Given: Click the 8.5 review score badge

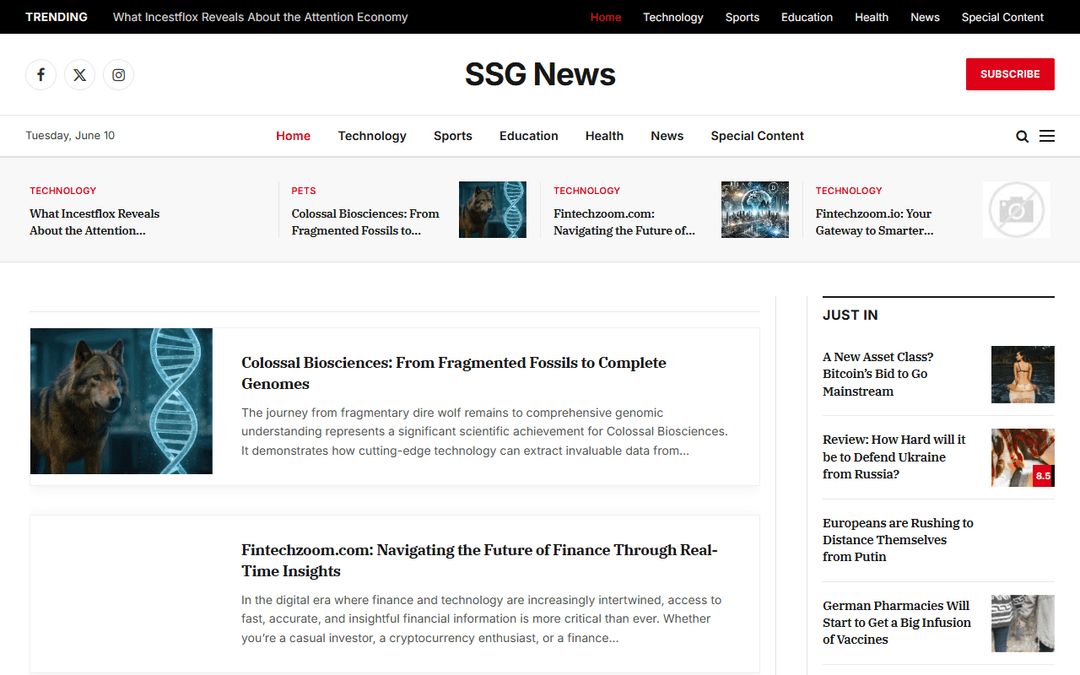Looking at the screenshot, I should coord(1043,475).
